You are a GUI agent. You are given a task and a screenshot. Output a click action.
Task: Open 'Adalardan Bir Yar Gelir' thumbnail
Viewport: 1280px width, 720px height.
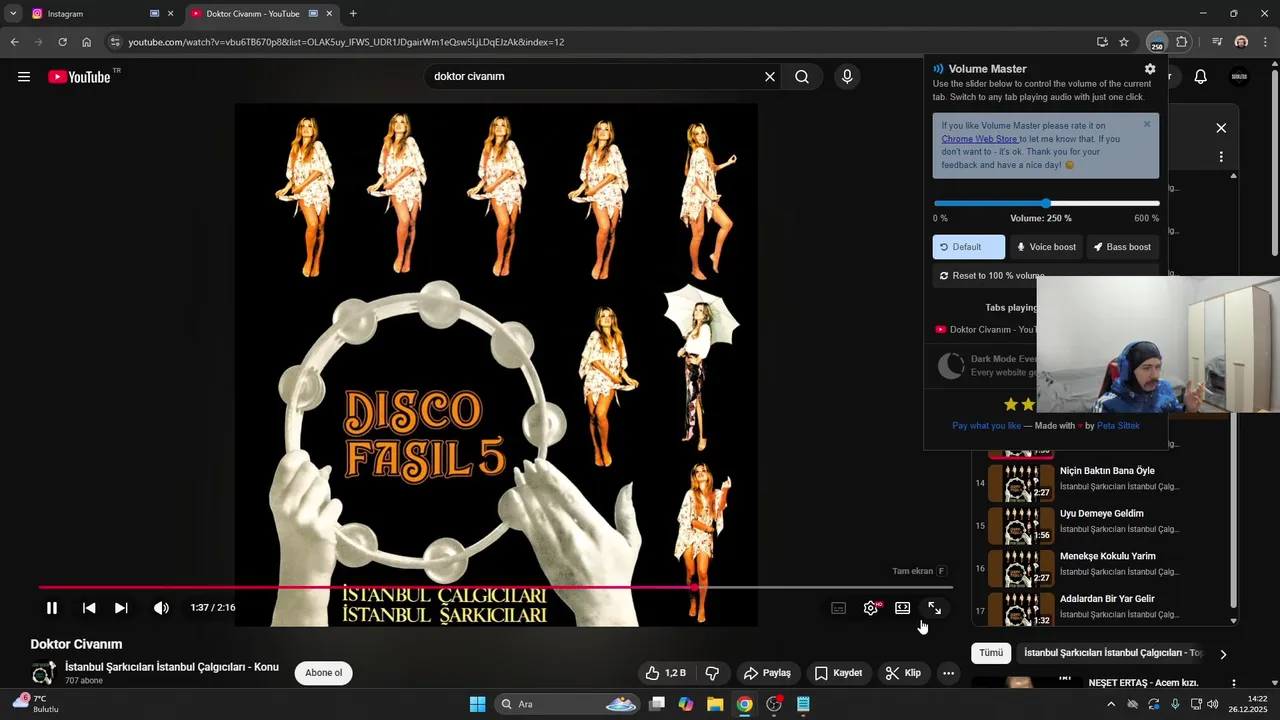(x=1021, y=610)
